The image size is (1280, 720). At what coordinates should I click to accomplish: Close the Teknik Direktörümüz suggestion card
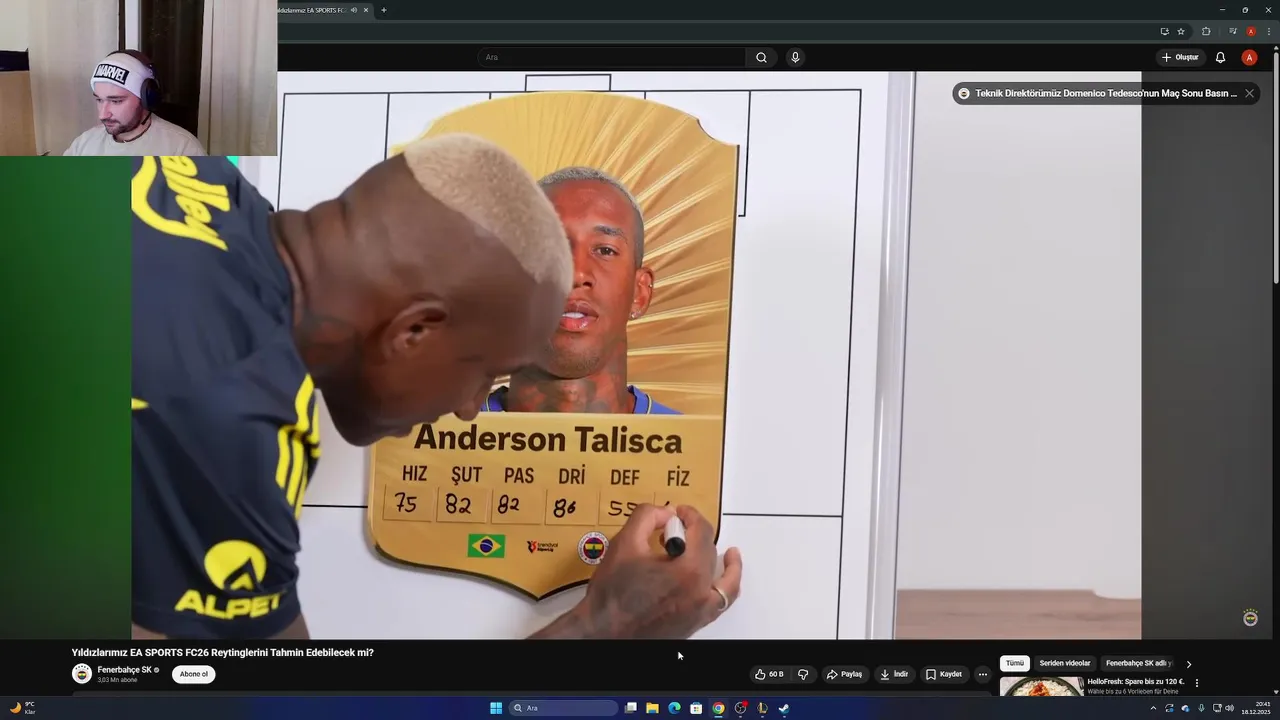[1249, 93]
